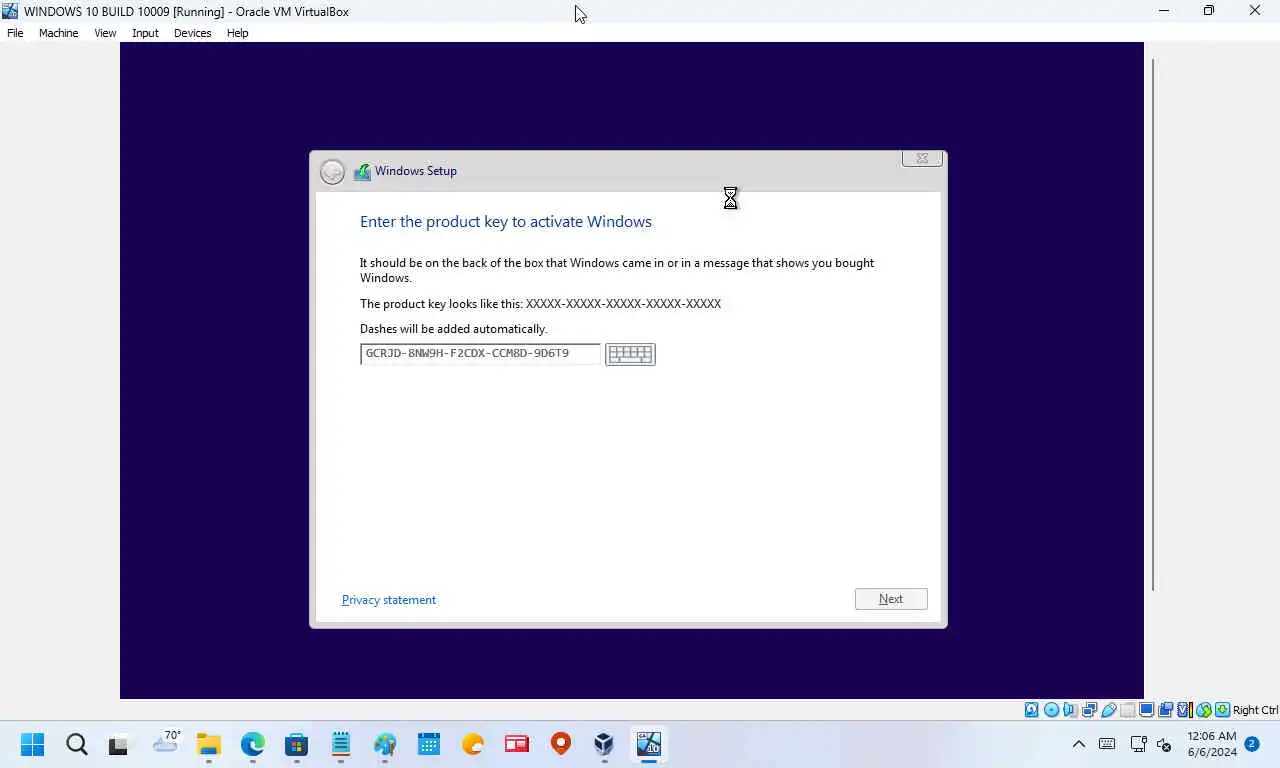Screen dimensions: 1280x768
Task: Open the VirtualBox Manager taskbar icon
Action: (604, 744)
